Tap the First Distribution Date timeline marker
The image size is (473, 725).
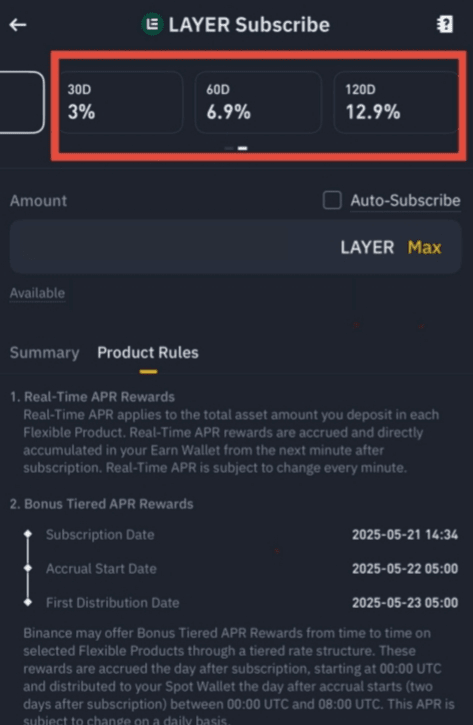click(28, 602)
